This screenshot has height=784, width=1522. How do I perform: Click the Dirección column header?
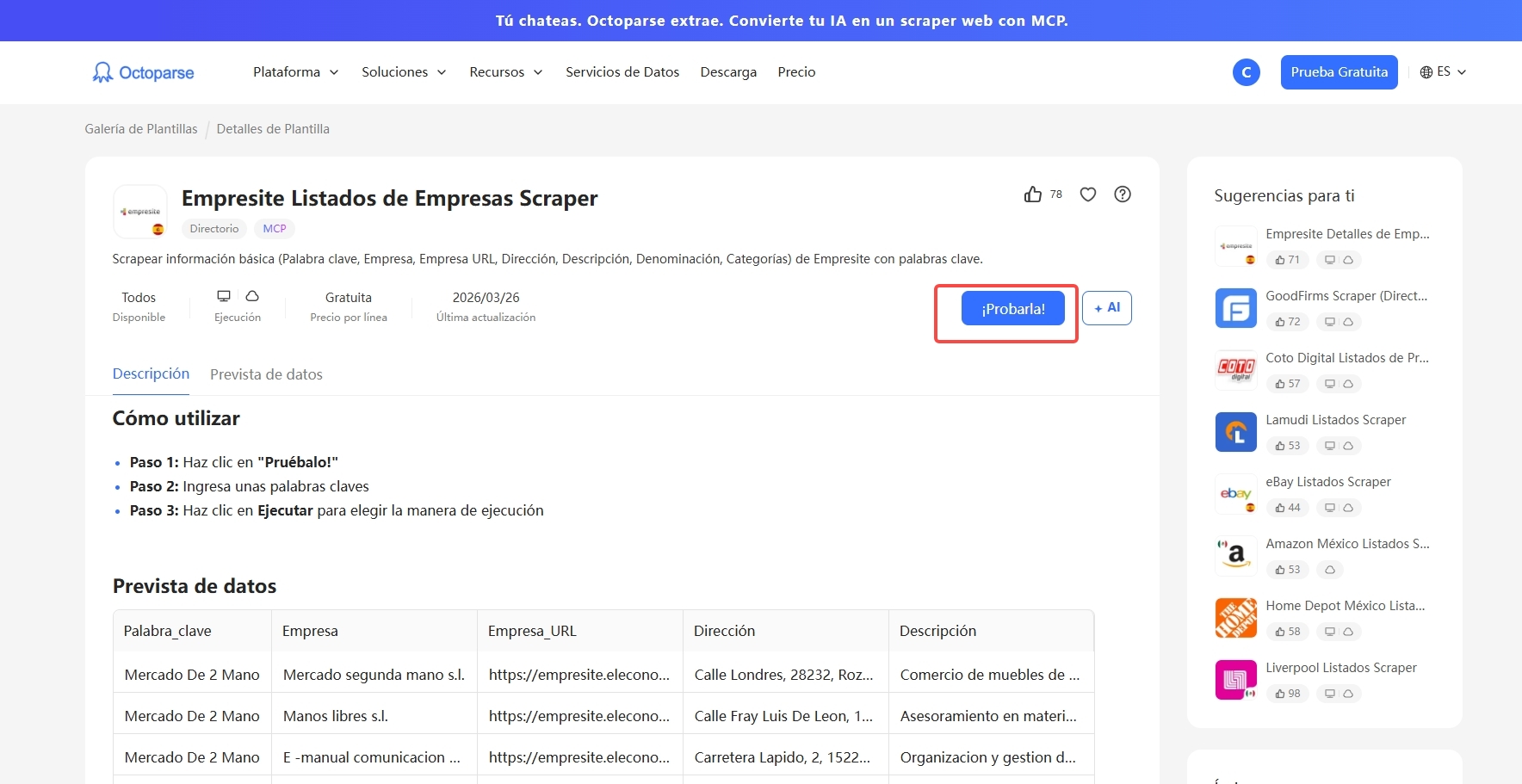(786, 631)
